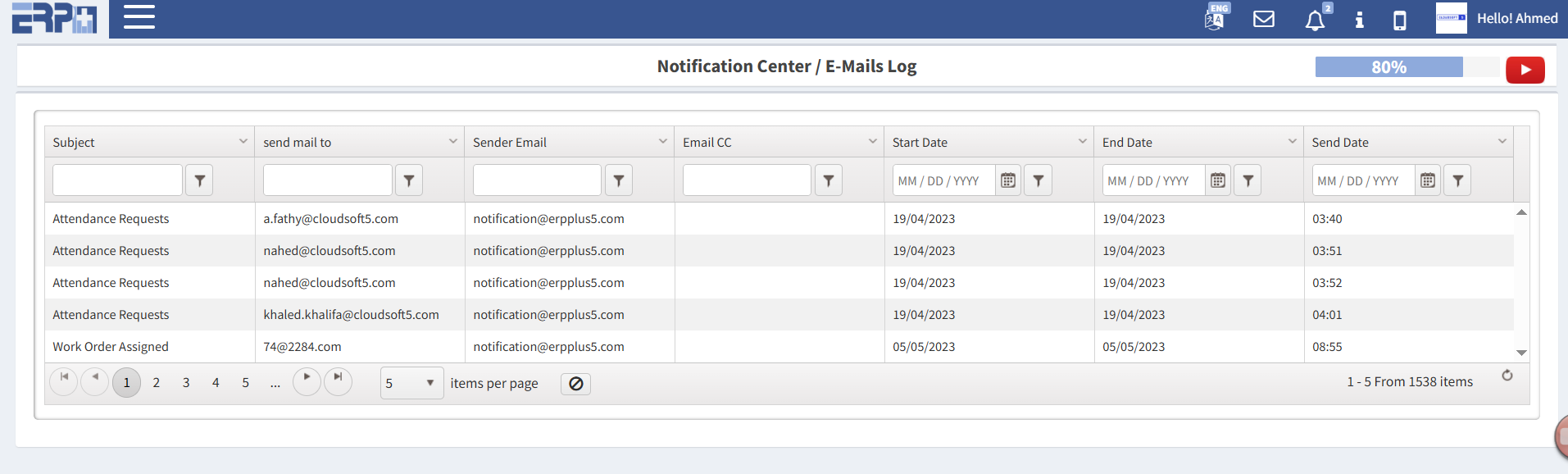The image size is (1568, 474).
Task: Click the language translation icon
Action: [x=1215, y=19]
